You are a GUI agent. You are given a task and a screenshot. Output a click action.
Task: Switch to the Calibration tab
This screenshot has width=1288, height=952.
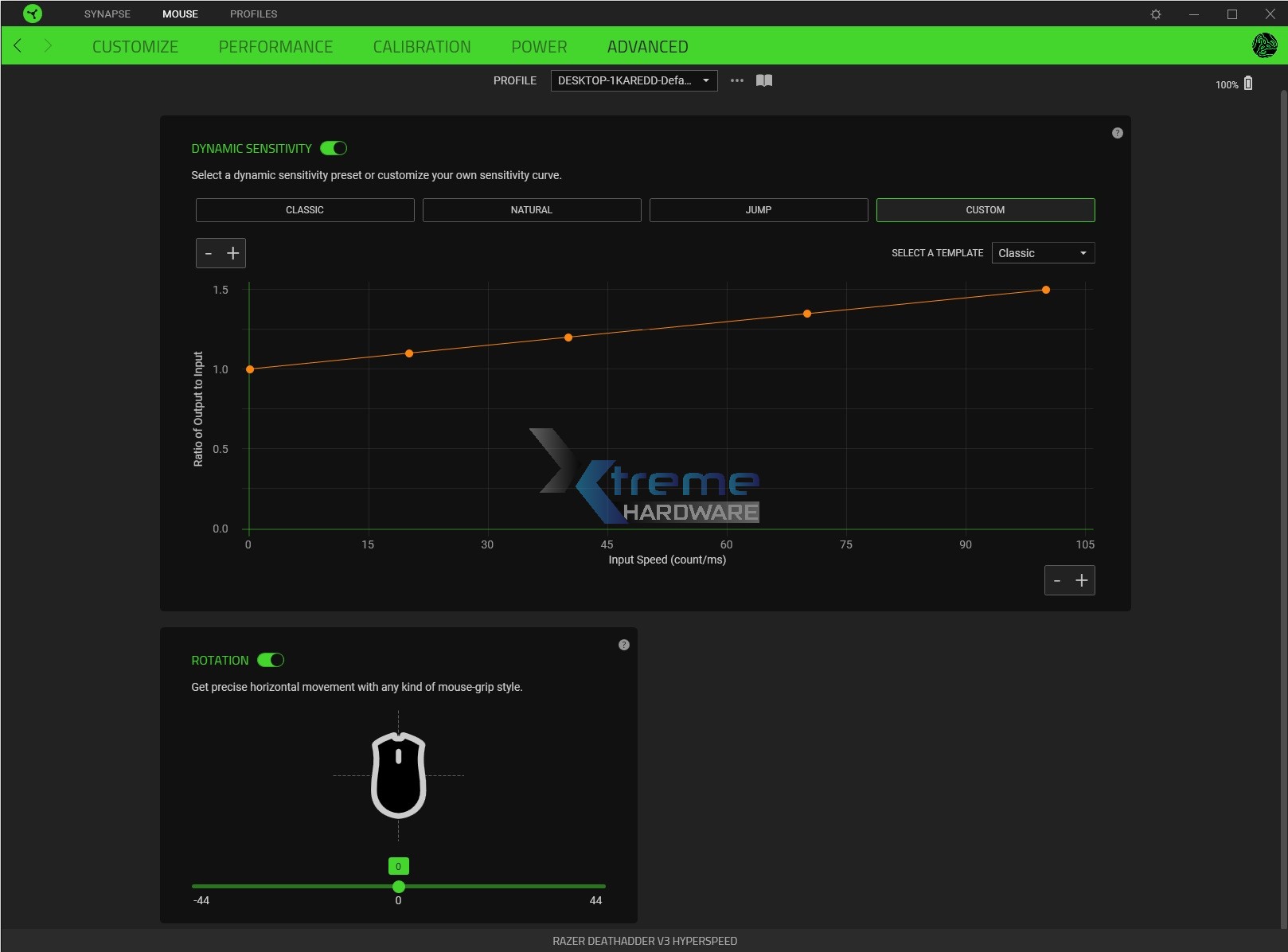(422, 46)
